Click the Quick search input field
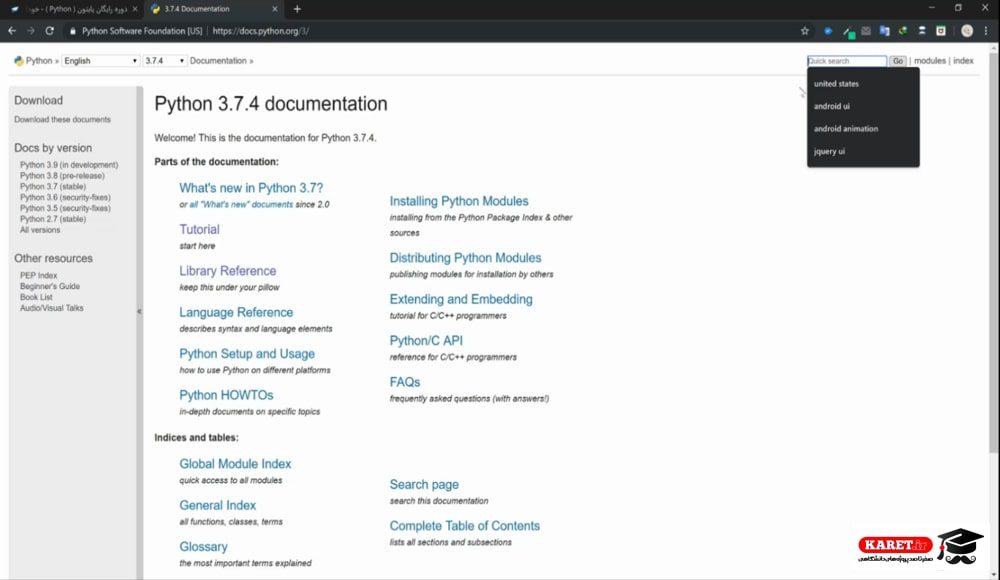1000x580 pixels. tap(847, 61)
